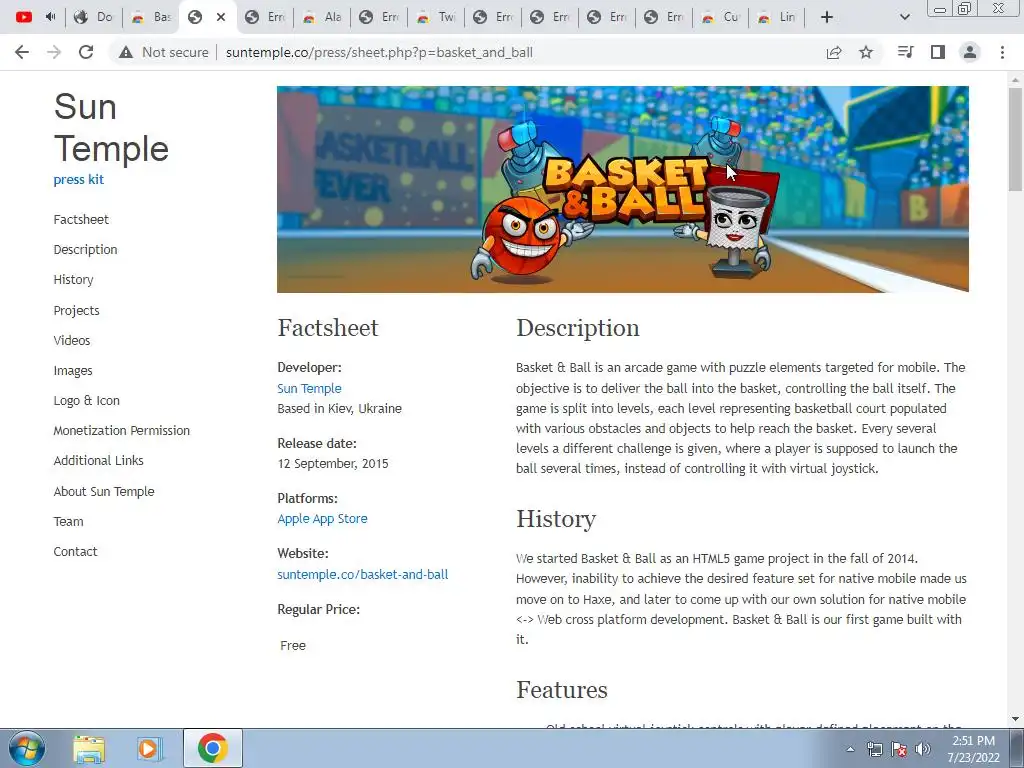Open the Chrome profile icon
The image size is (1024, 768).
970,52
